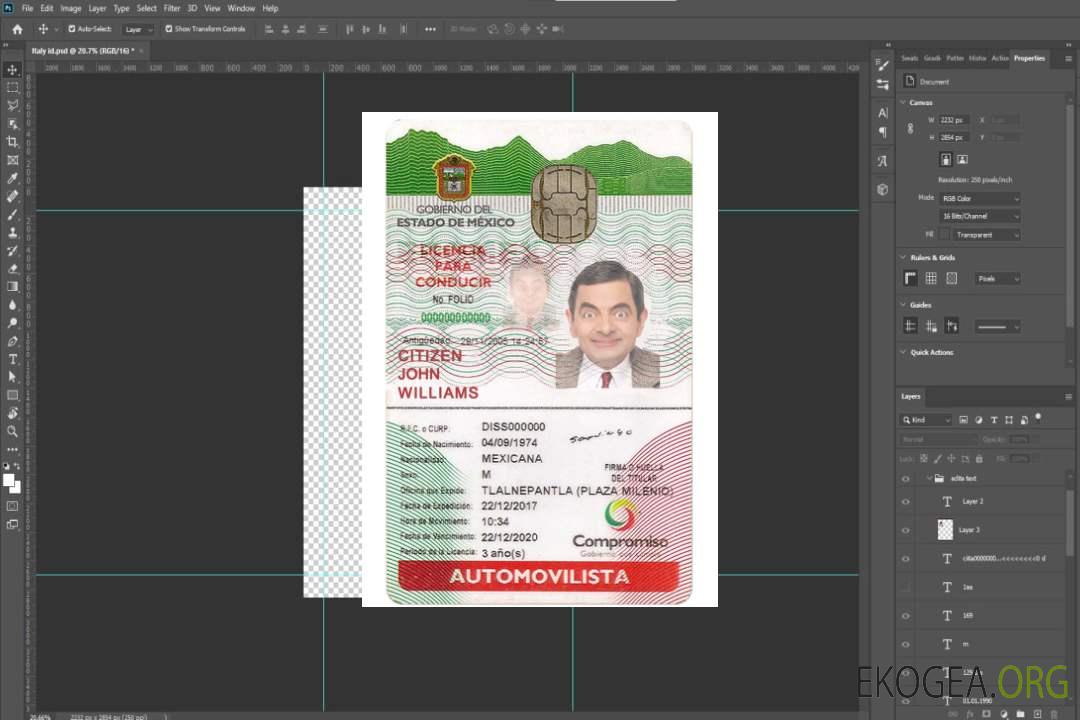
Task: Show the hidden '1as' text layer
Action: 906,588
